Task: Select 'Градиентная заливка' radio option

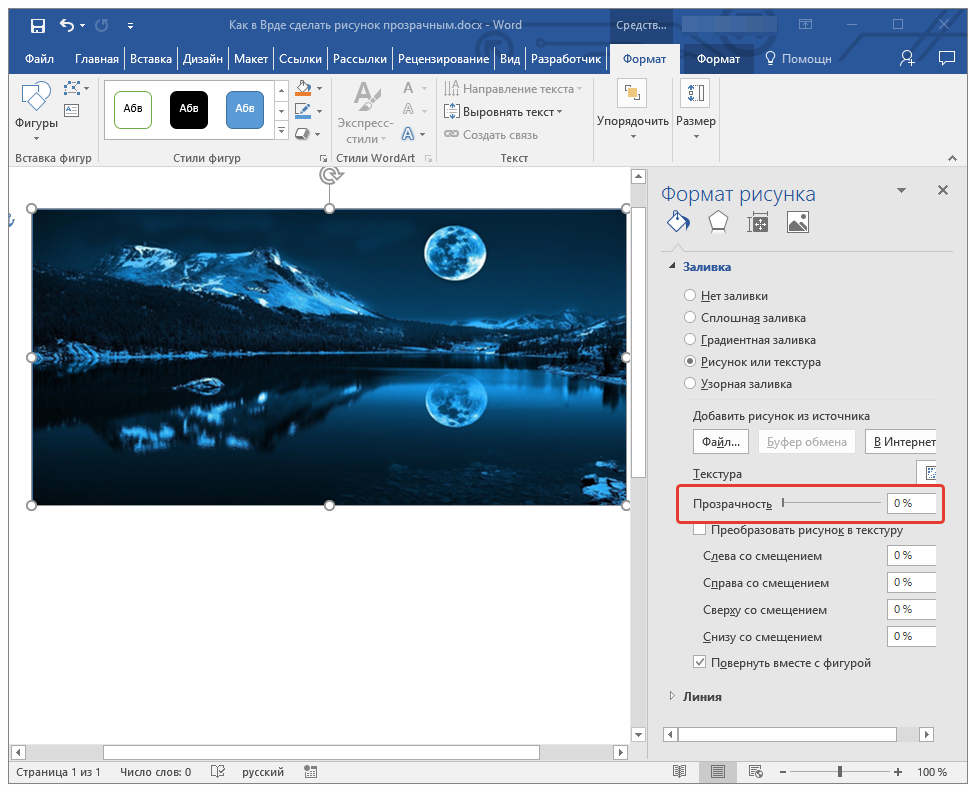Action: [x=690, y=340]
